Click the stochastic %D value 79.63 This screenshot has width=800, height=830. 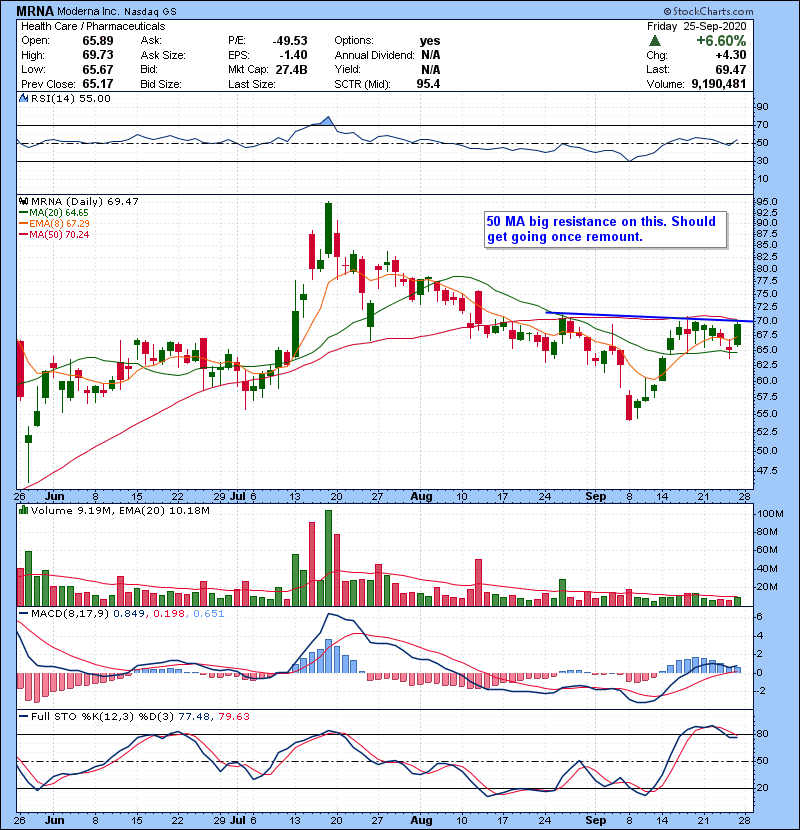(x=233, y=716)
